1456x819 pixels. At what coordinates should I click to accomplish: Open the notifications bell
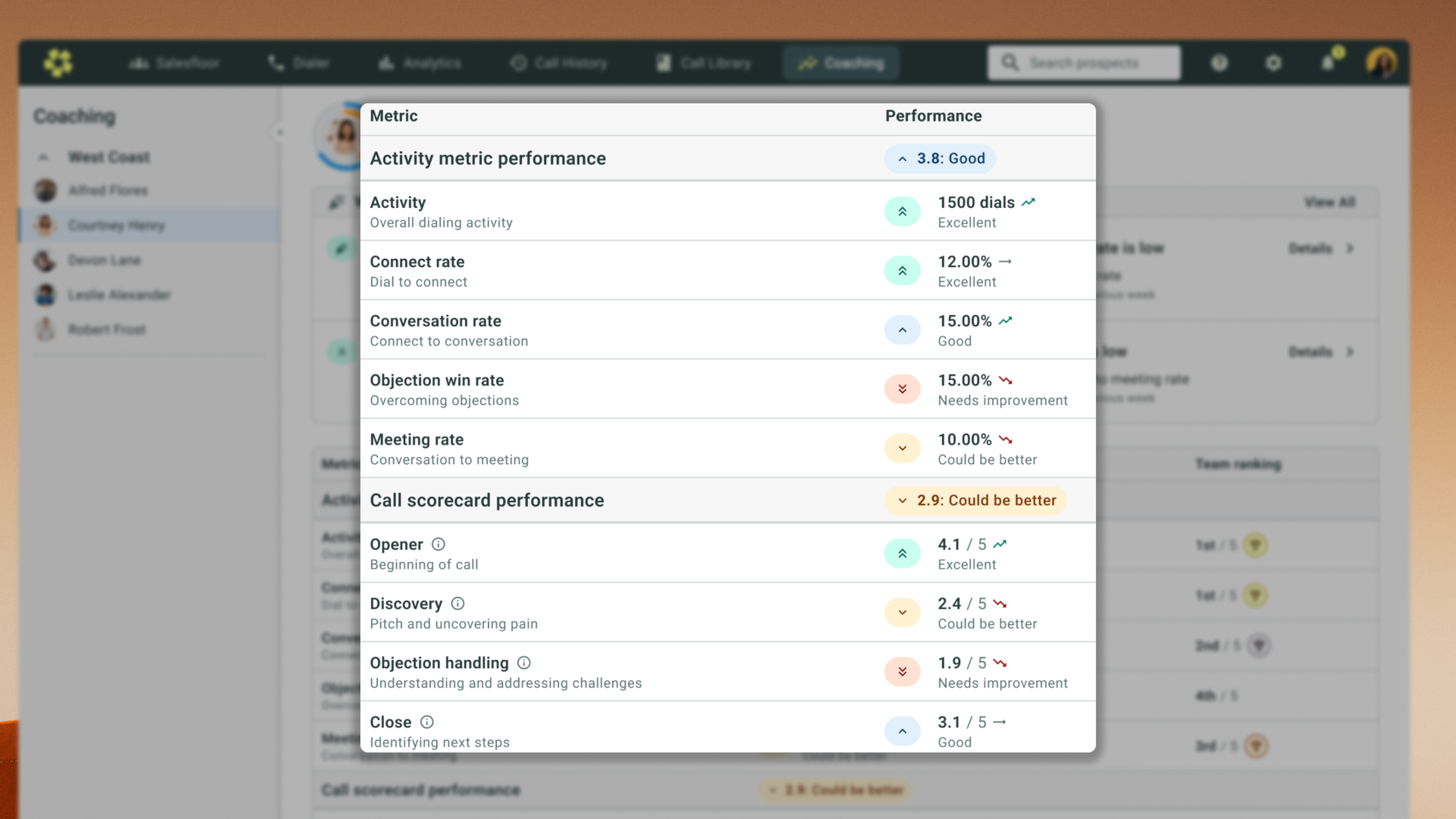(x=1328, y=63)
